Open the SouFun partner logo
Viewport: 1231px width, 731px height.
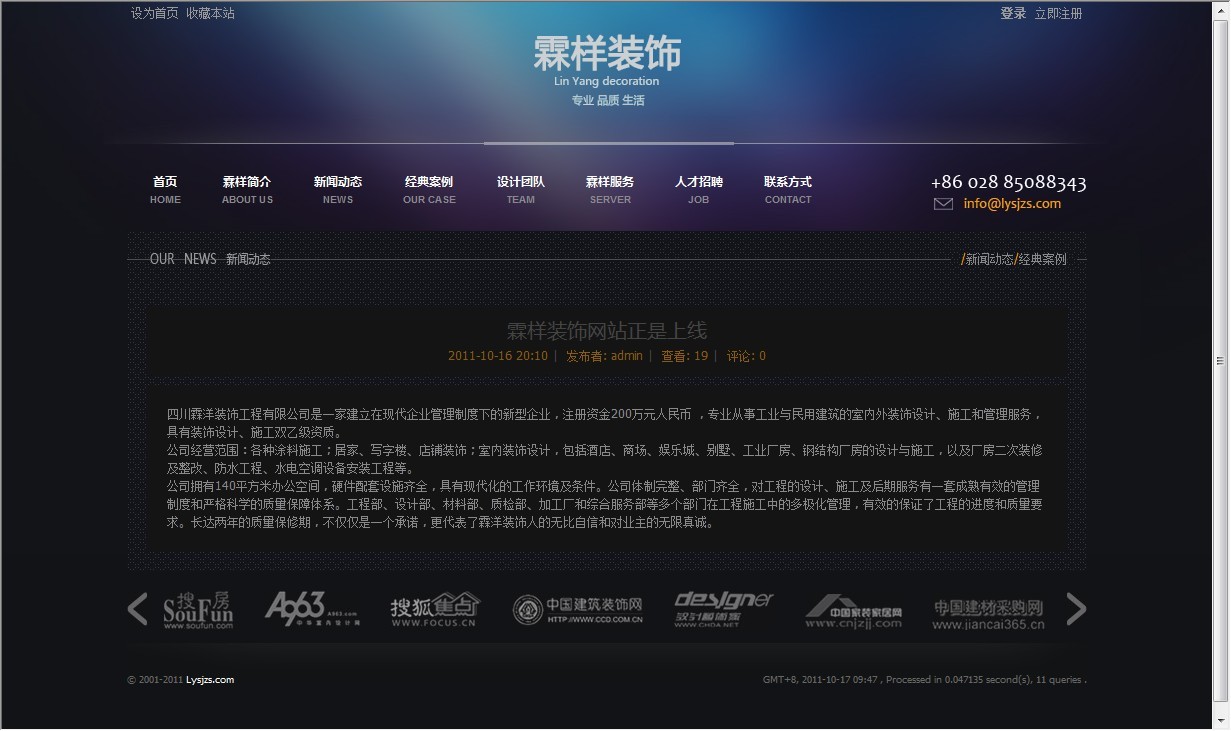(x=198, y=610)
